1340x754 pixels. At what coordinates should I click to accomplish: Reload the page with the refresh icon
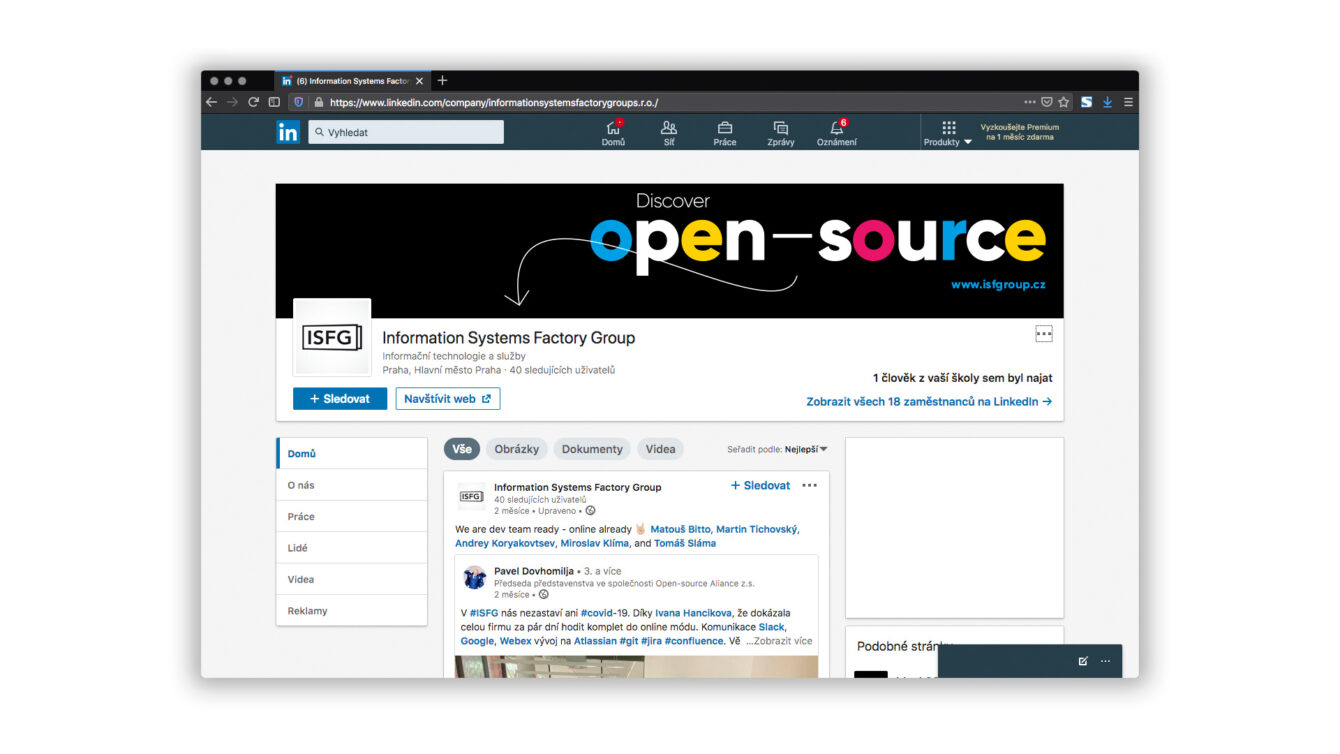[253, 102]
